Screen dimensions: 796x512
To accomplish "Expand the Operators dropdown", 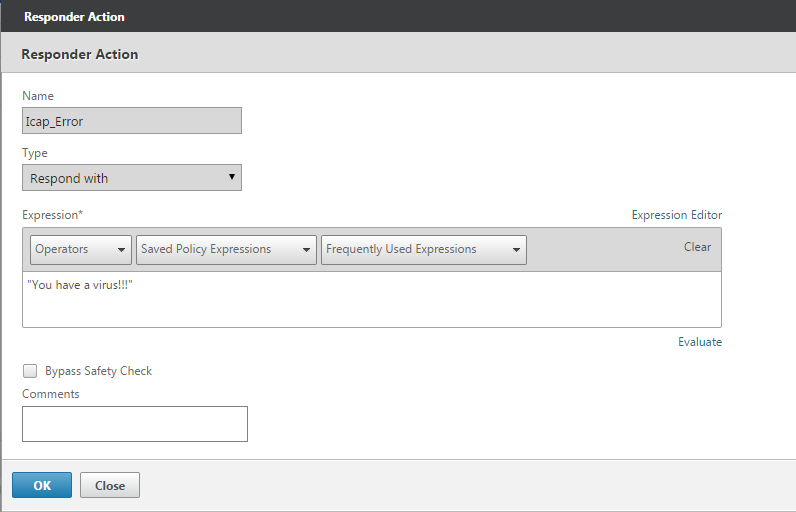I will [x=80, y=249].
